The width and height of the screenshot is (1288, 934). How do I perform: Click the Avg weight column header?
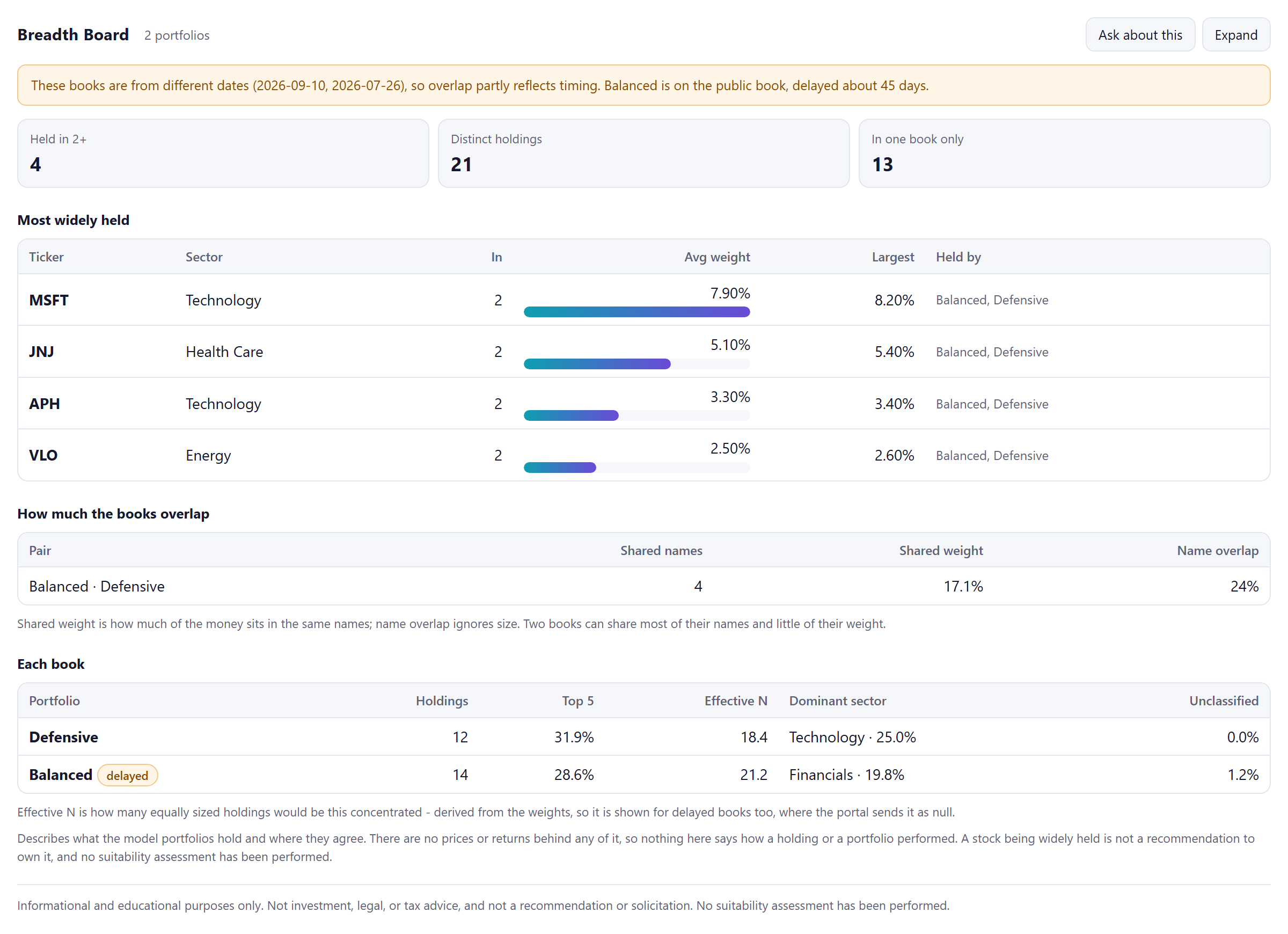click(716, 257)
